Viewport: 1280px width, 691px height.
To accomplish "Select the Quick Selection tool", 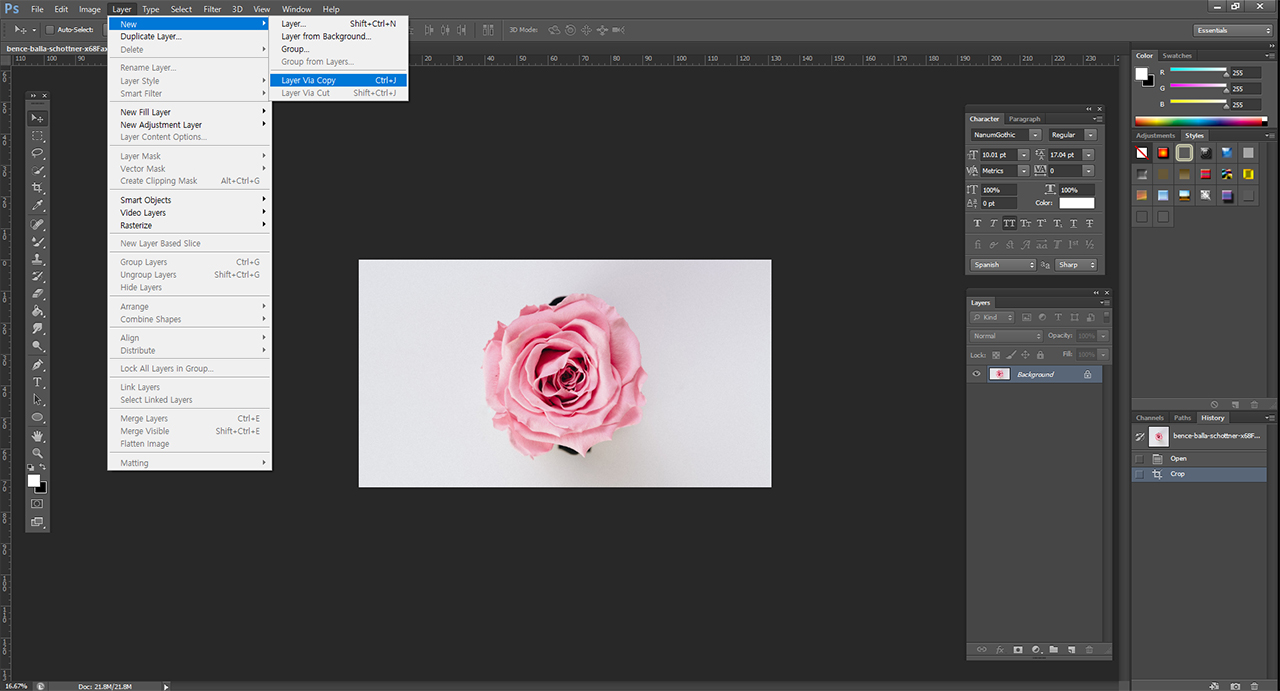I will coord(38,171).
